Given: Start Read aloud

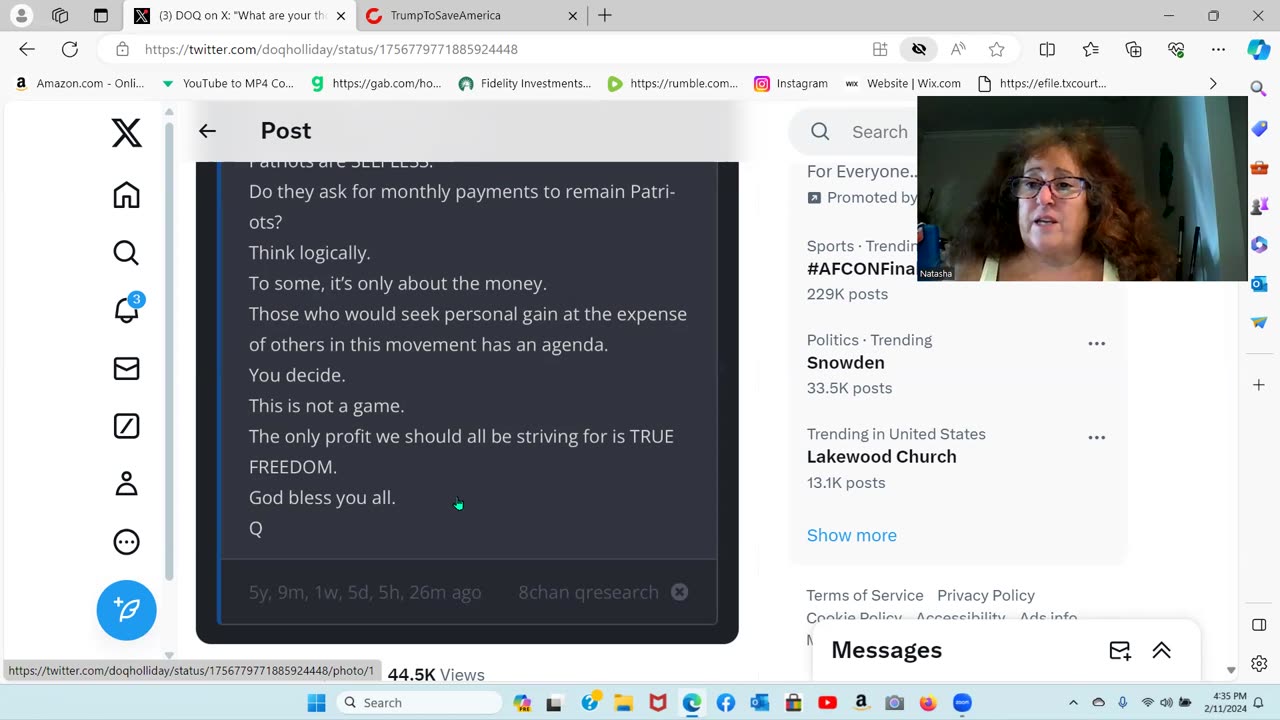Looking at the screenshot, I should pyautogui.click(x=958, y=49).
